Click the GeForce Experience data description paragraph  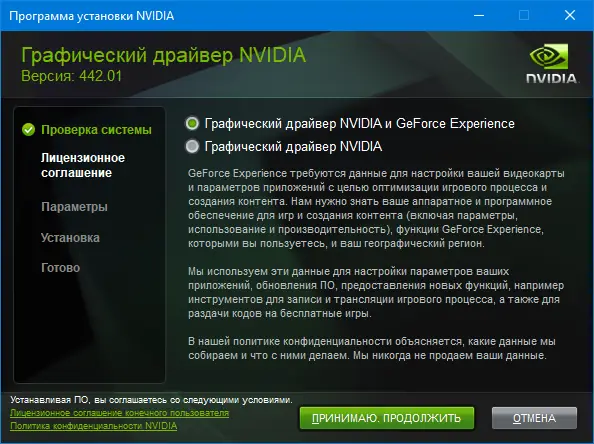[x=376, y=208]
